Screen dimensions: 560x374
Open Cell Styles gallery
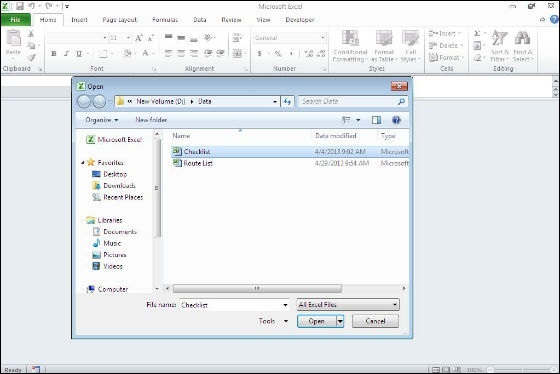(410, 46)
